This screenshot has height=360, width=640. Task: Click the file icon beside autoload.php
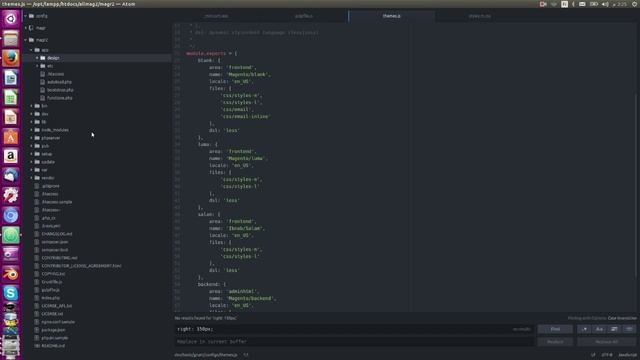42,82
